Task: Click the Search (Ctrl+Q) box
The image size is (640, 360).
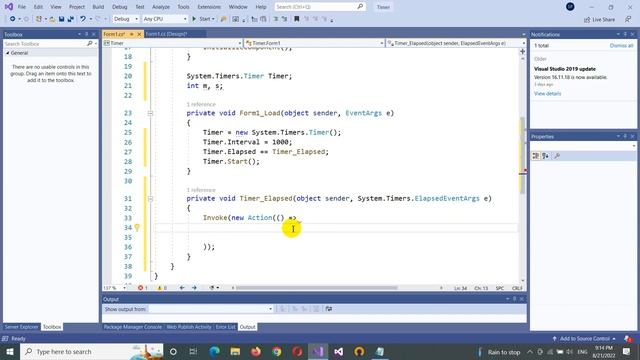Action: (319, 7)
